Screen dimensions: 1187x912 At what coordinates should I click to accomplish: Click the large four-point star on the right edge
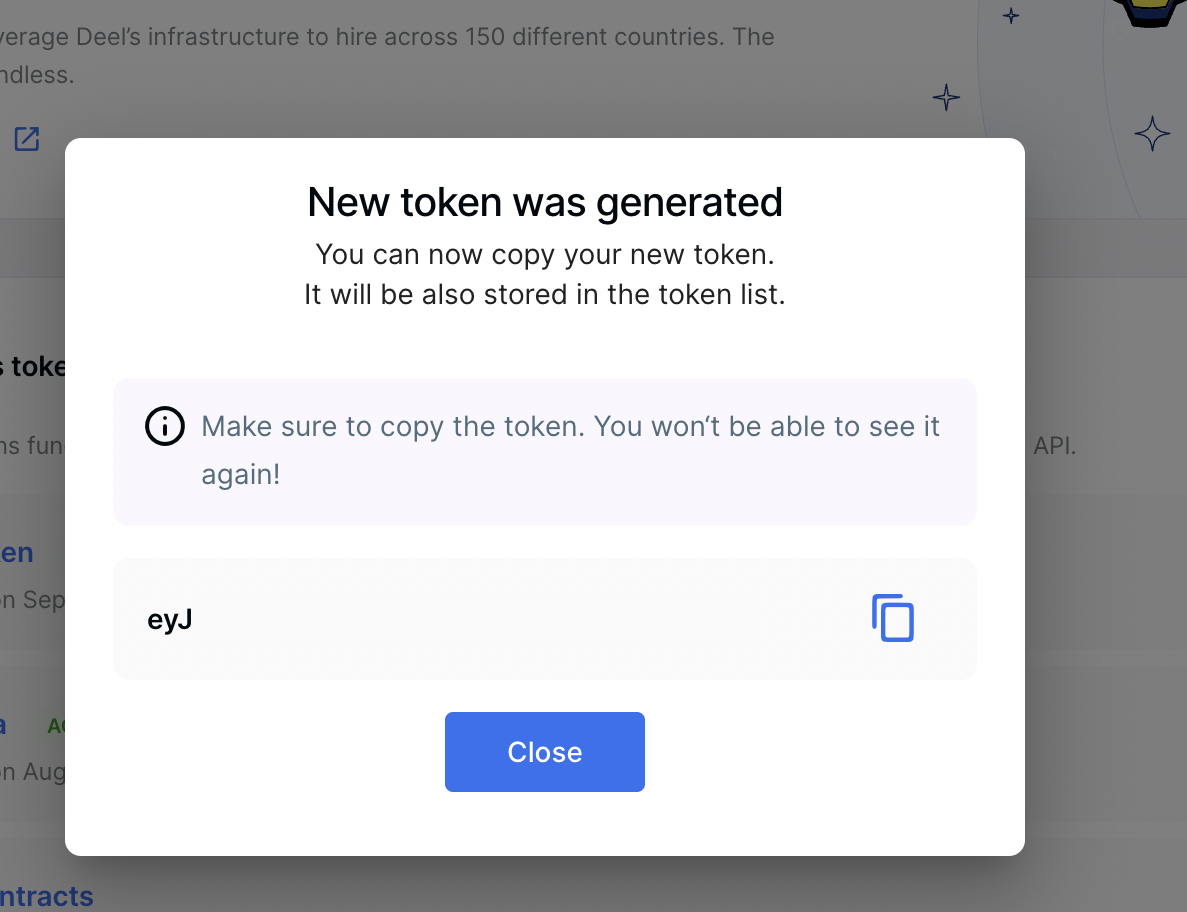tap(1152, 134)
